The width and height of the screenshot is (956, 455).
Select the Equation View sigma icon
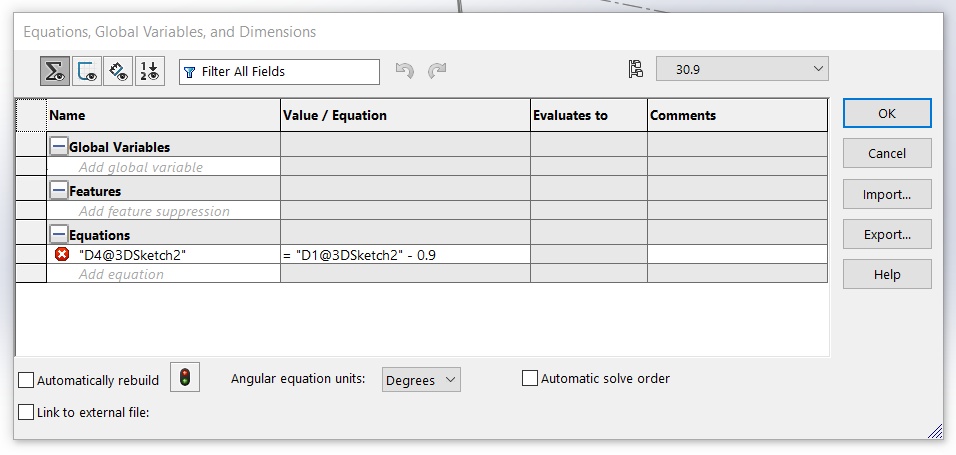pos(55,71)
